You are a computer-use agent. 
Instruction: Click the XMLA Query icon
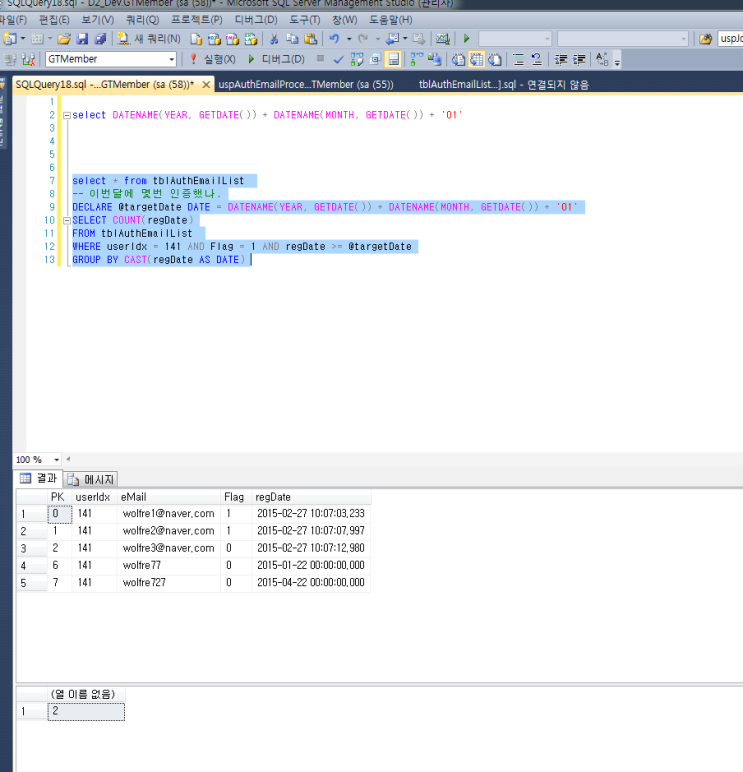(251, 38)
